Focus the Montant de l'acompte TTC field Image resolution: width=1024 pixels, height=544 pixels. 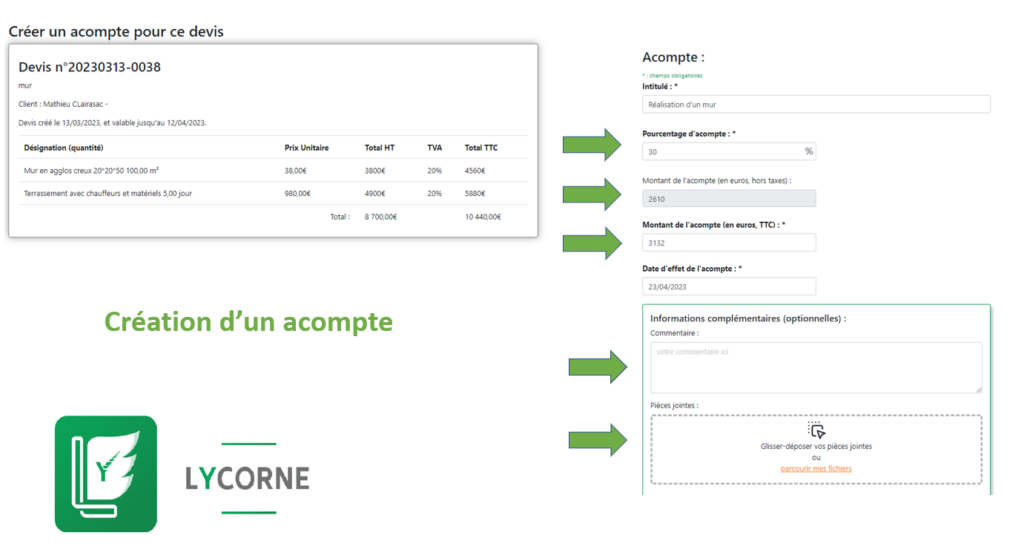(x=729, y=243)
